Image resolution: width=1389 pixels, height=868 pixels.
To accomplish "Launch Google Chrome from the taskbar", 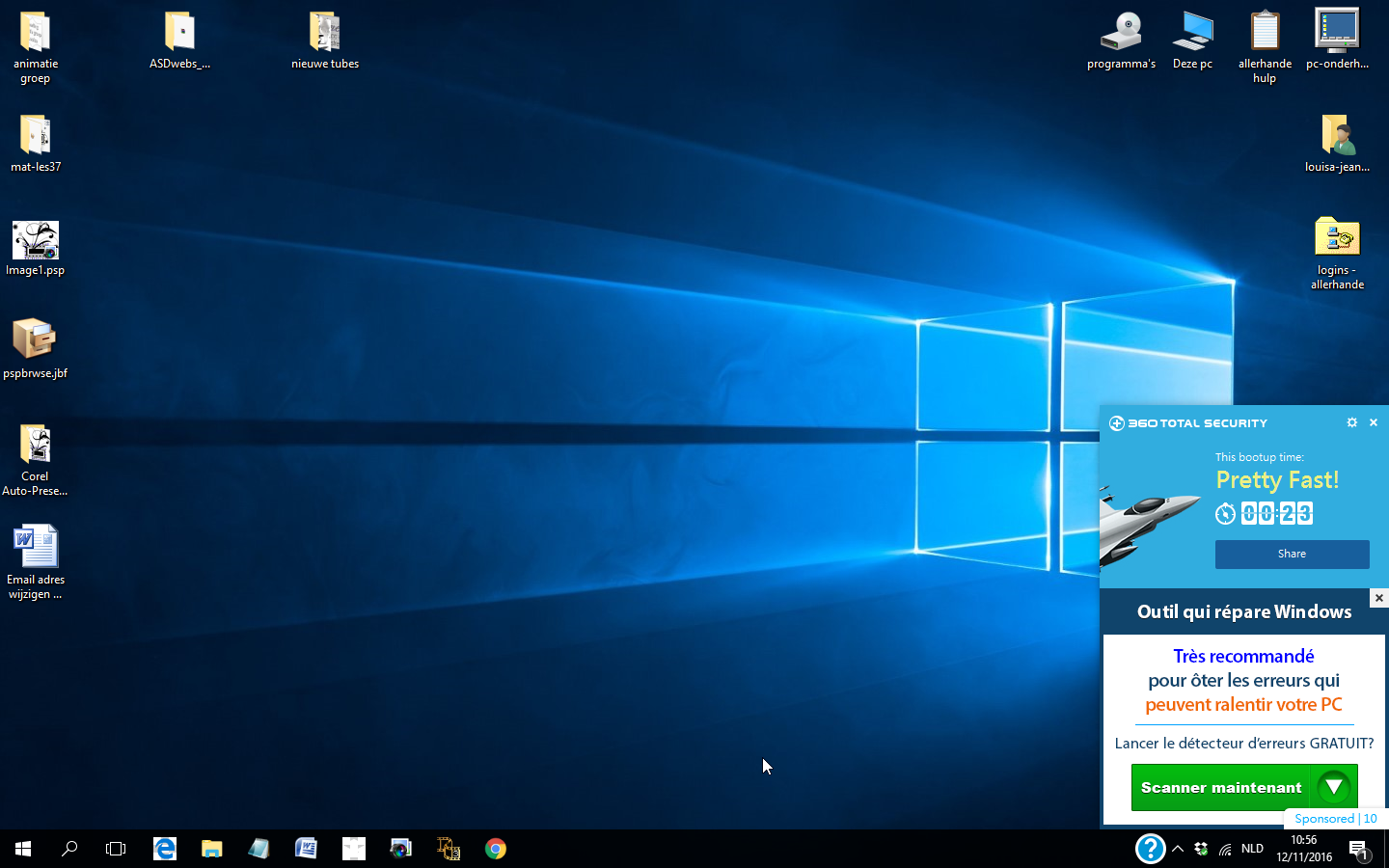I will [496, 849].
